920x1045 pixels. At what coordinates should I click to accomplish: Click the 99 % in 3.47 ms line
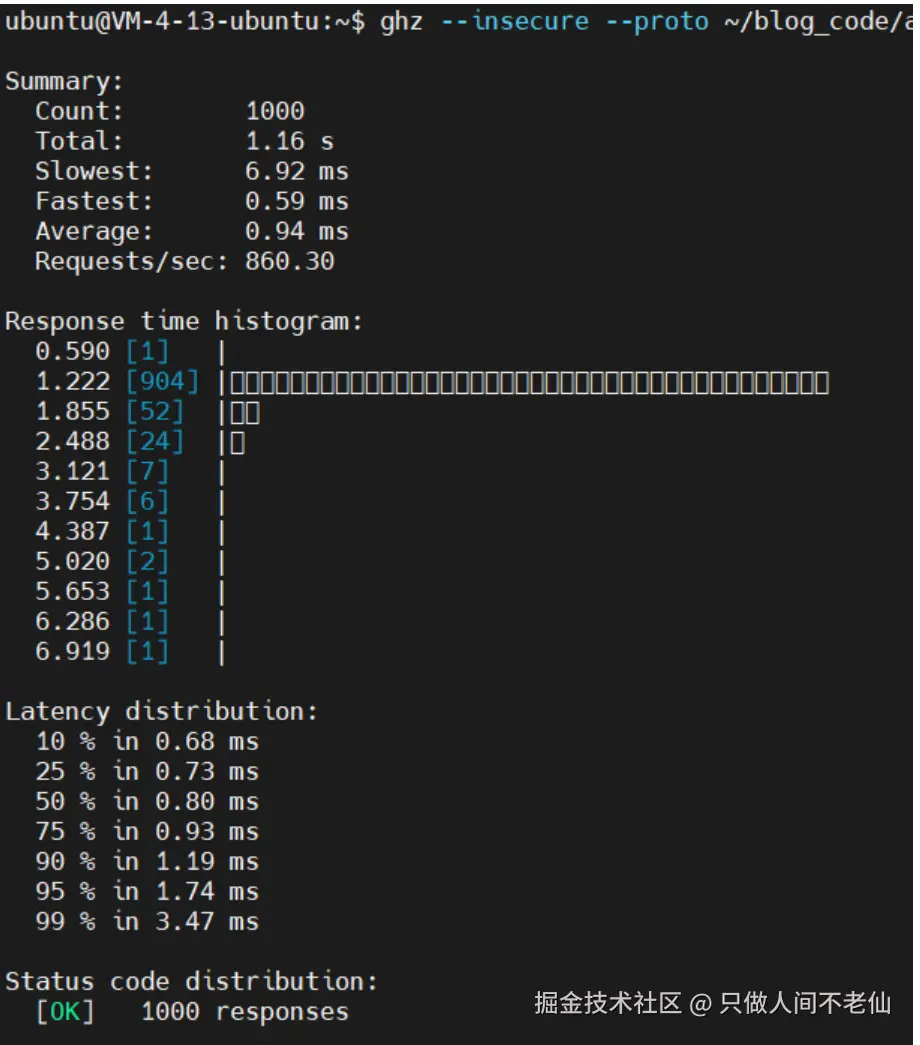coord(146,922)
